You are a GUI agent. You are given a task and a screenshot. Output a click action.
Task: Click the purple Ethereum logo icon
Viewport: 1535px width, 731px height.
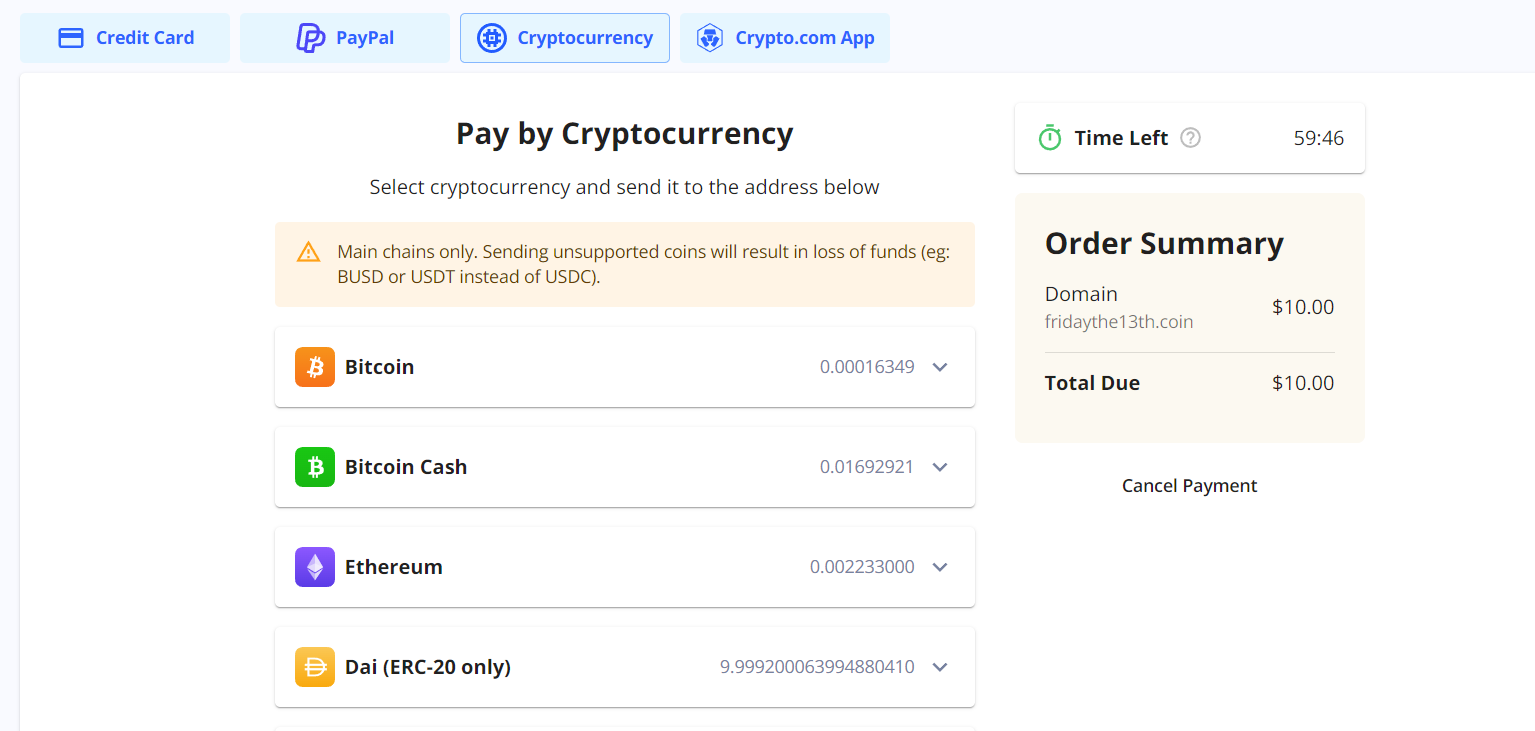(x=315, y=567)
